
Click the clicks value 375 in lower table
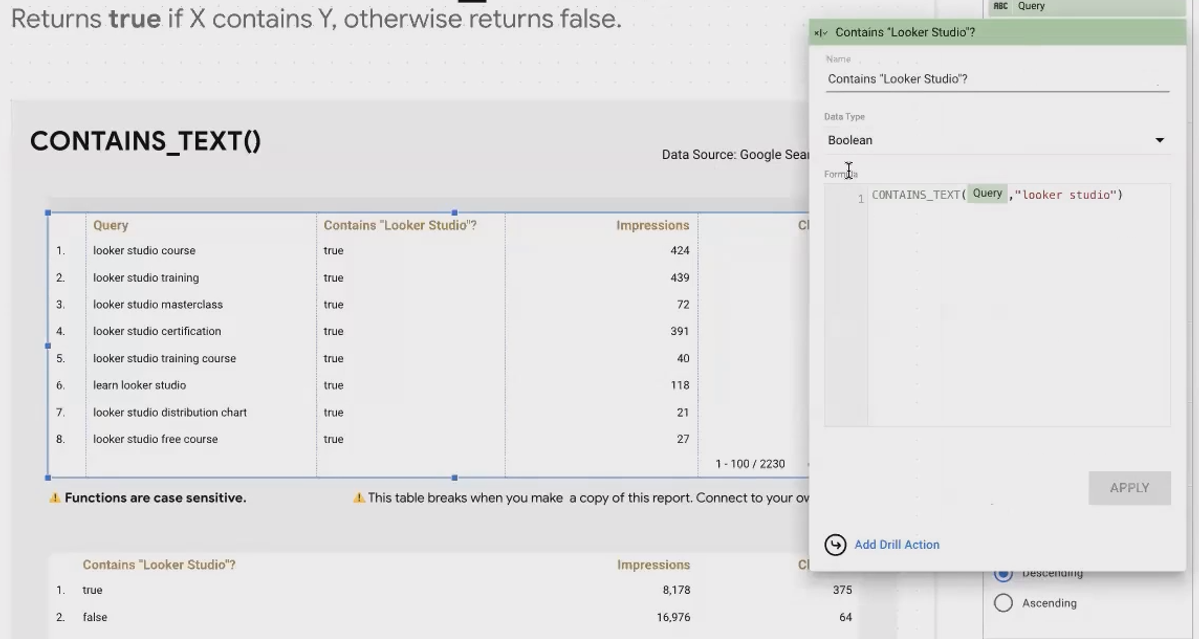[843, 590]
